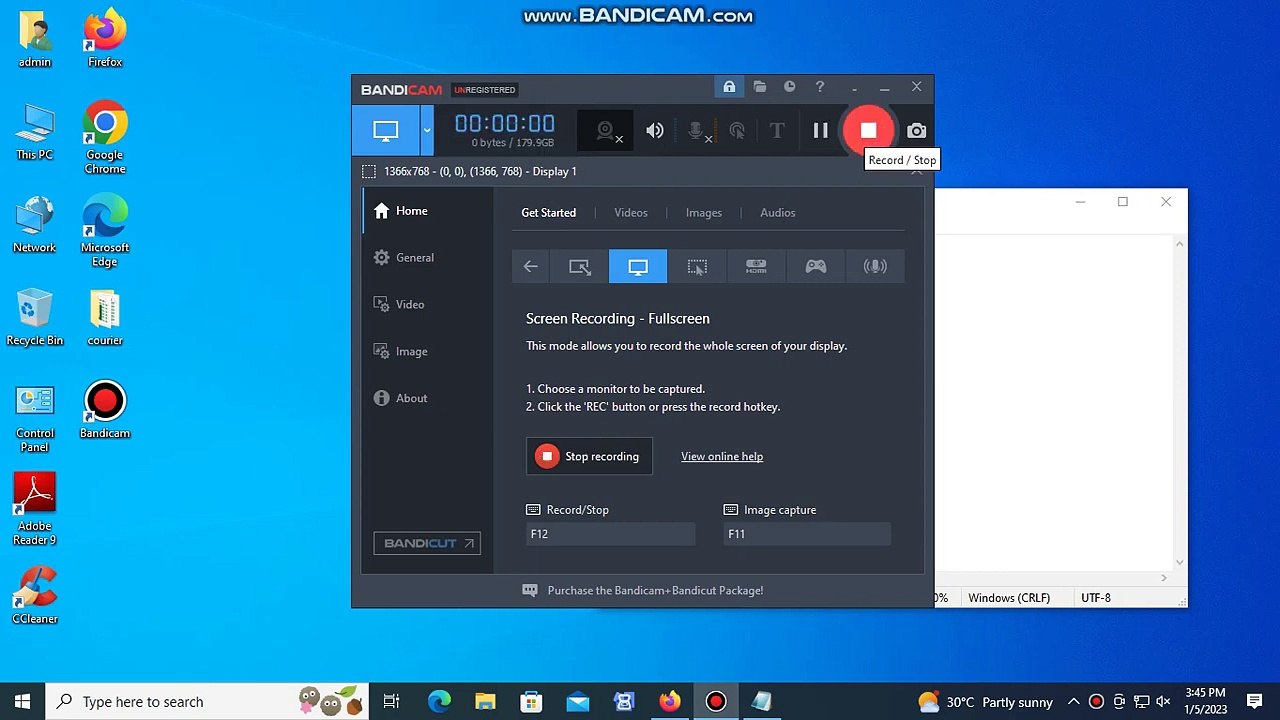Open the About section in the sidebar
Image resolution: width=1280 pixels, height=720 pixels.
[x=427, y=398]
